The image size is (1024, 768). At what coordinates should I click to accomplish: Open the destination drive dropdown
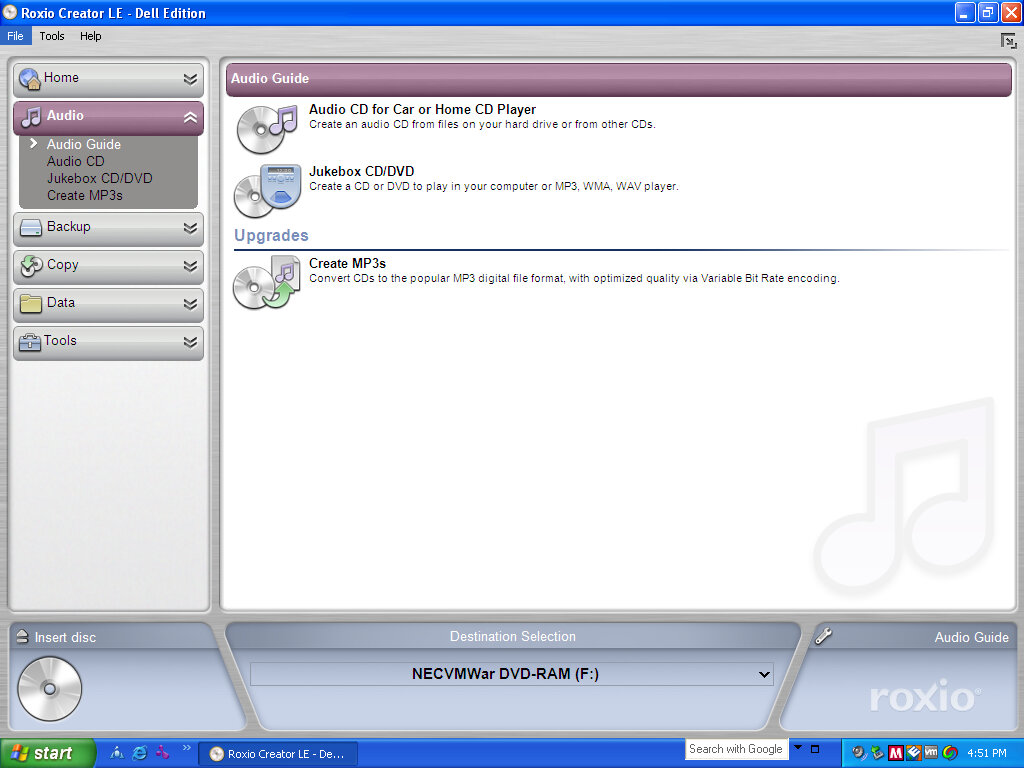point(765,675)
